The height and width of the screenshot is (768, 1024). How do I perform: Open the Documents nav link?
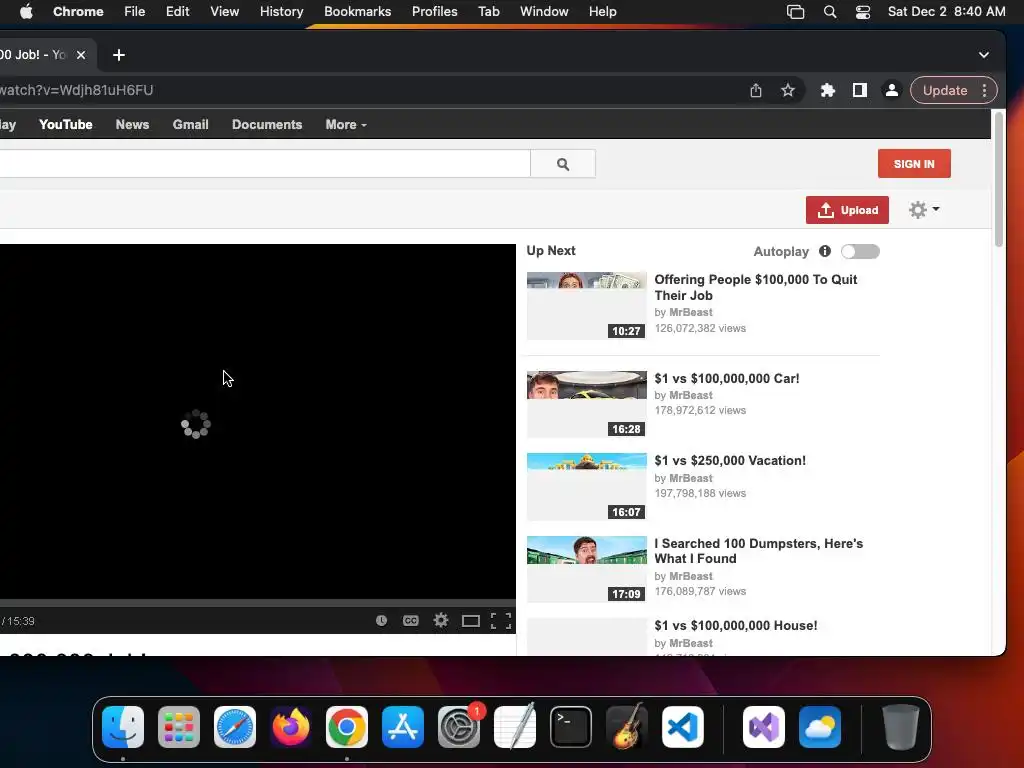pyautogui.click(x=266, y=125)
